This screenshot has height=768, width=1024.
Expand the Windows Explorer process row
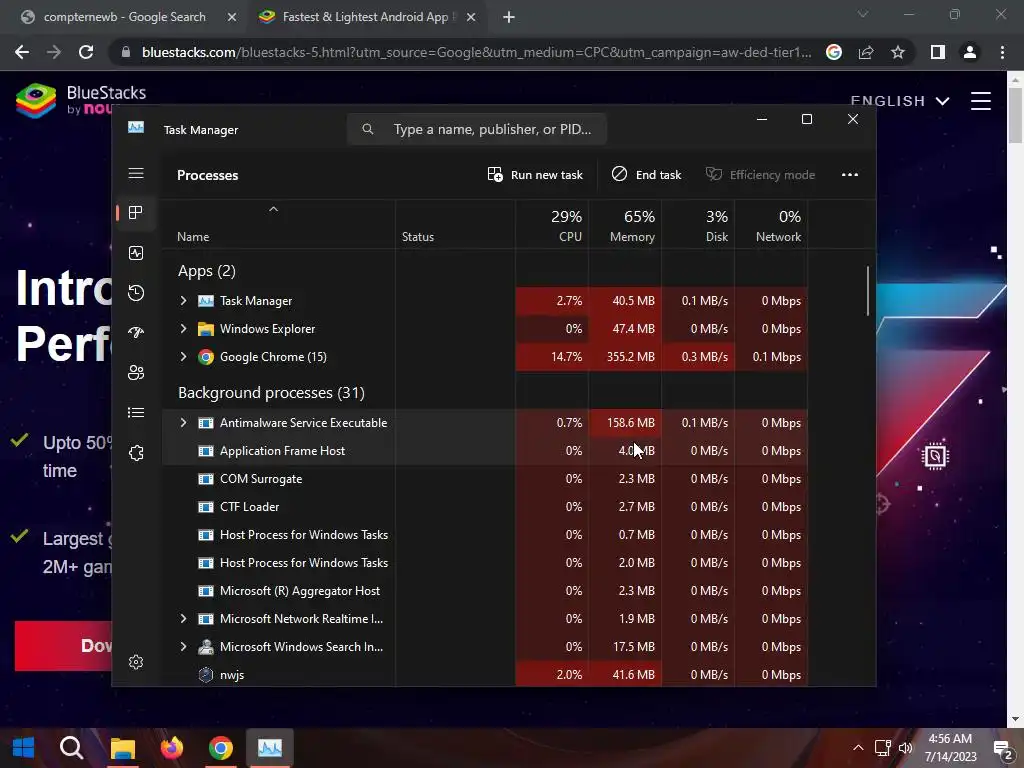tap(183, 328)
